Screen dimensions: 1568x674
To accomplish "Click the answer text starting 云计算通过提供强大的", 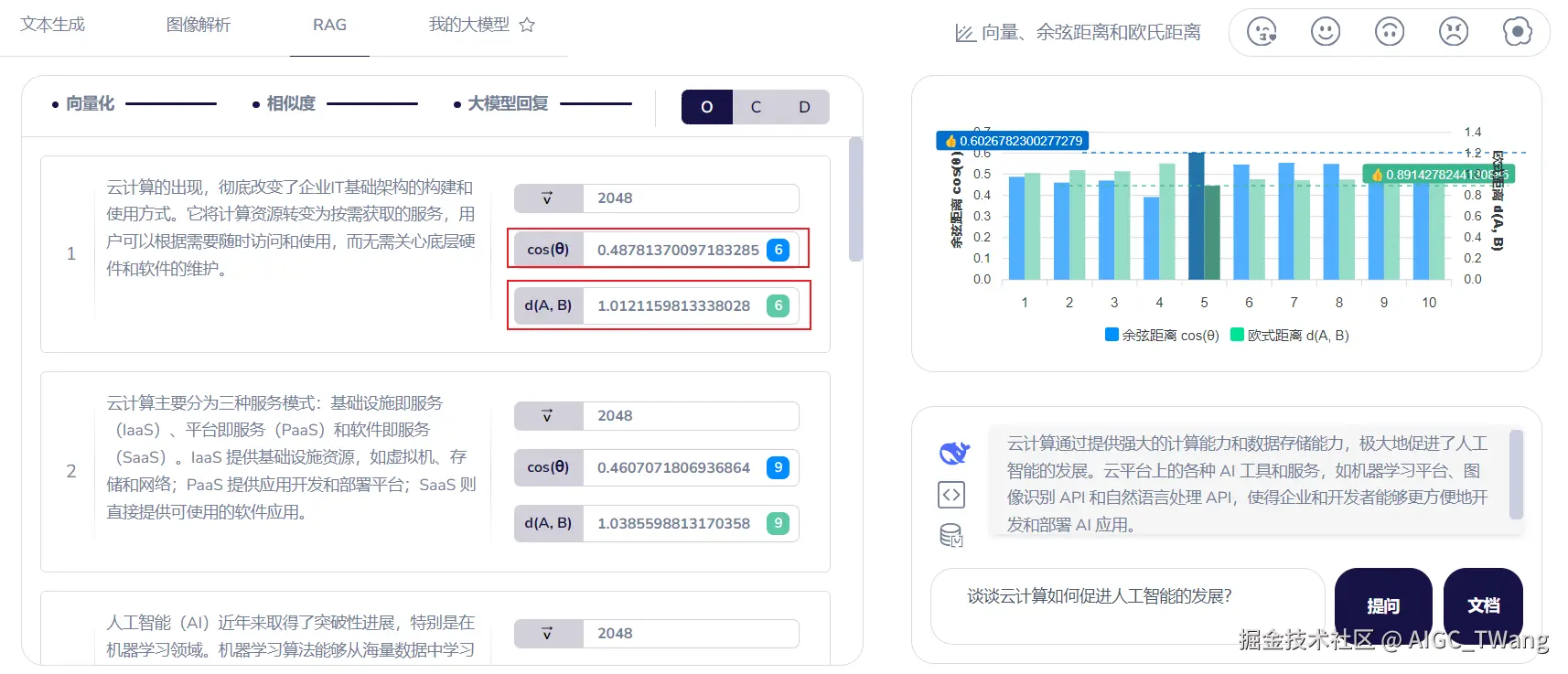I will click(1247, 484).
